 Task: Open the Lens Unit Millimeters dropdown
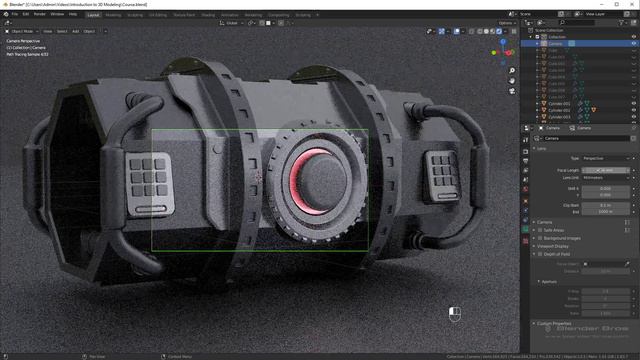(606, 178)
